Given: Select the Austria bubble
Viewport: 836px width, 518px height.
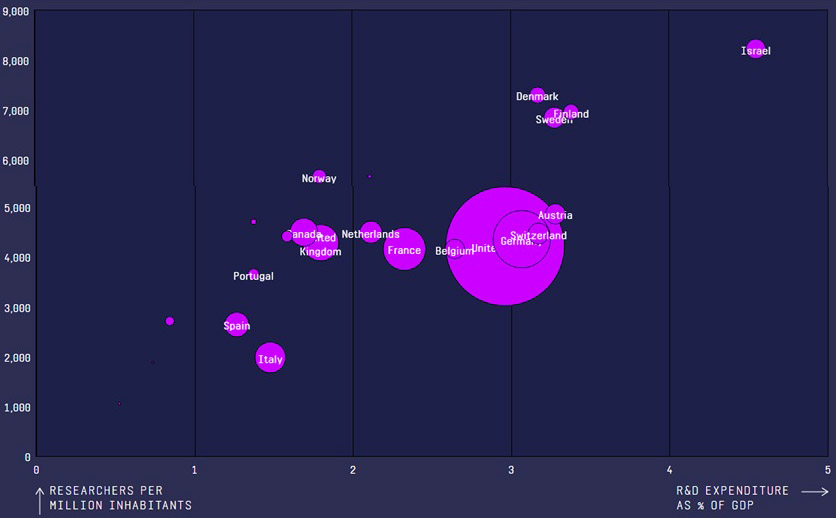Looking at the screenshot, I should point(556,215).
